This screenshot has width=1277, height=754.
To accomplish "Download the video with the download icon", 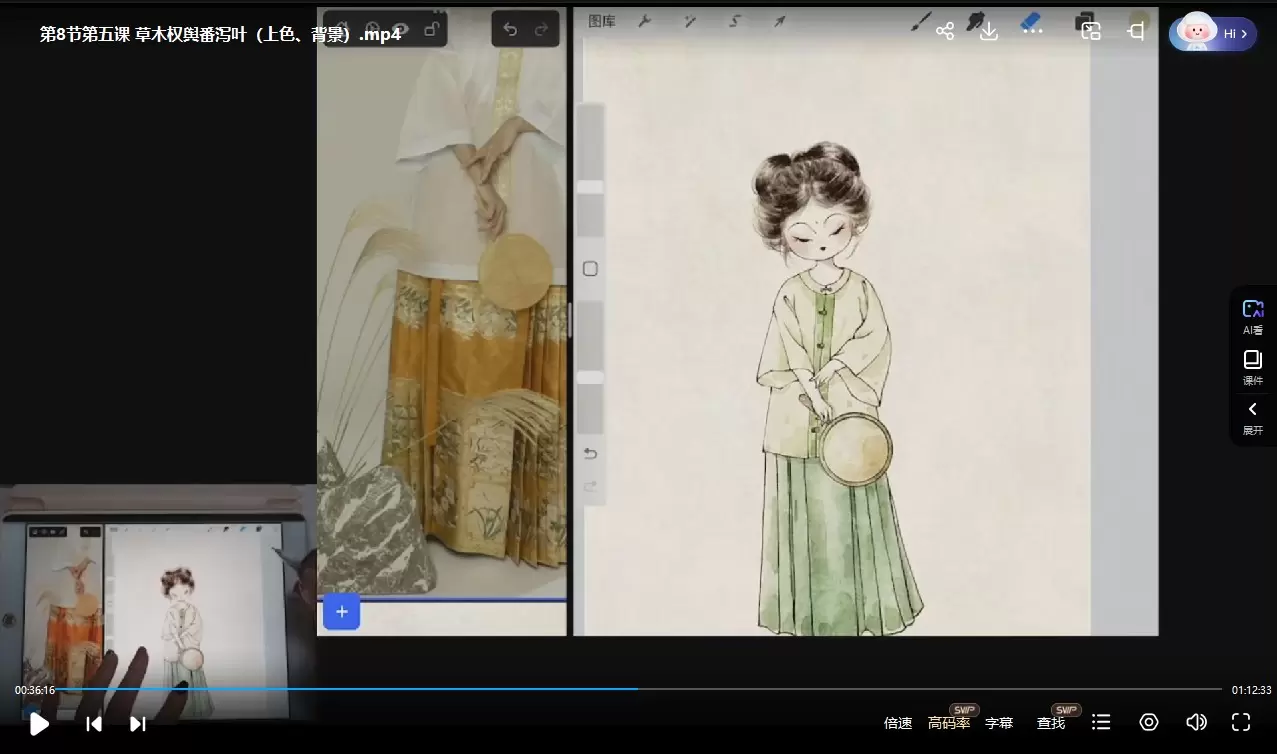I will (x=989, y=32).
